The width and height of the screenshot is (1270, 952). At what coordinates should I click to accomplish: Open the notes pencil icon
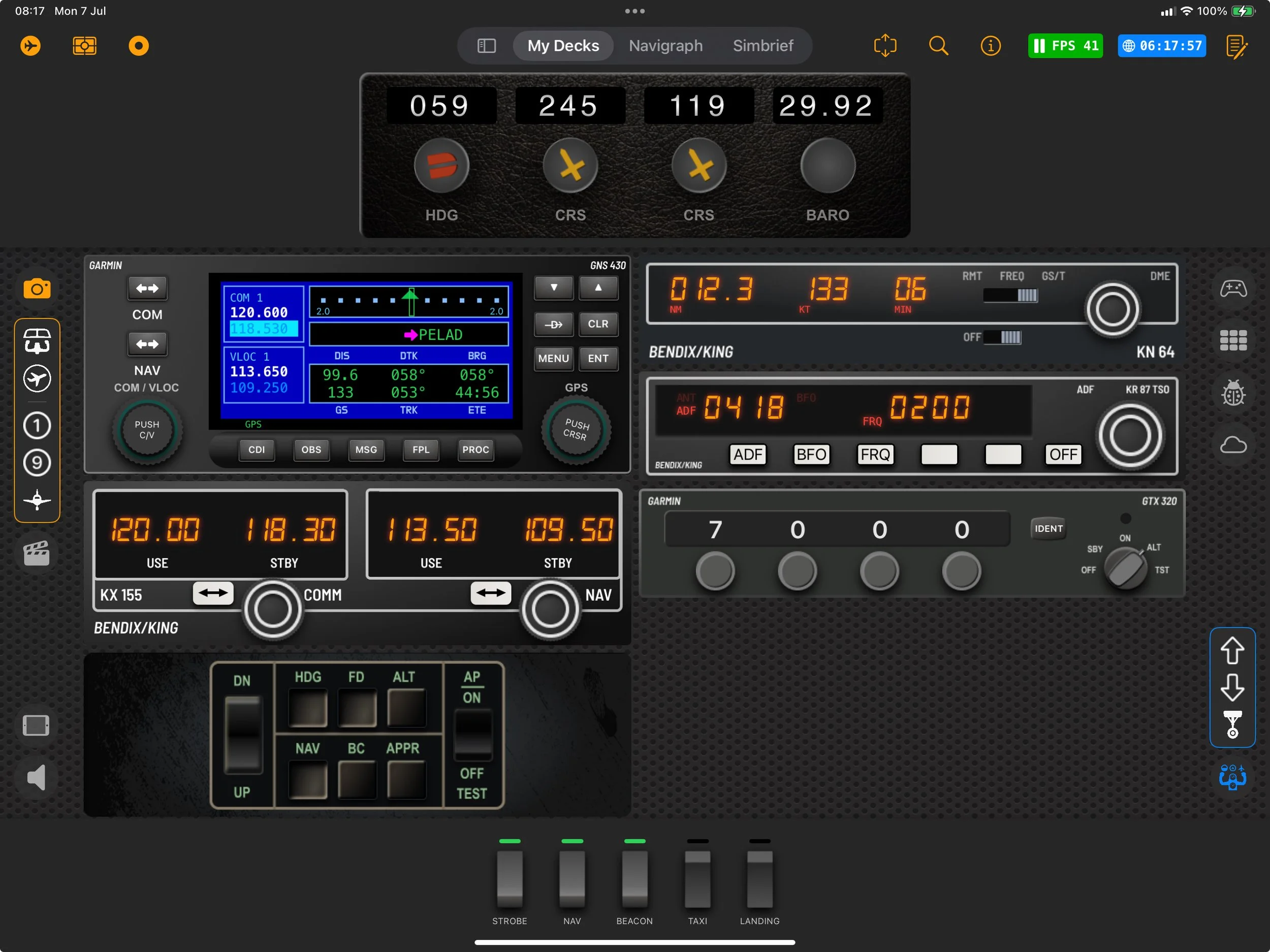click(1236, 47)
